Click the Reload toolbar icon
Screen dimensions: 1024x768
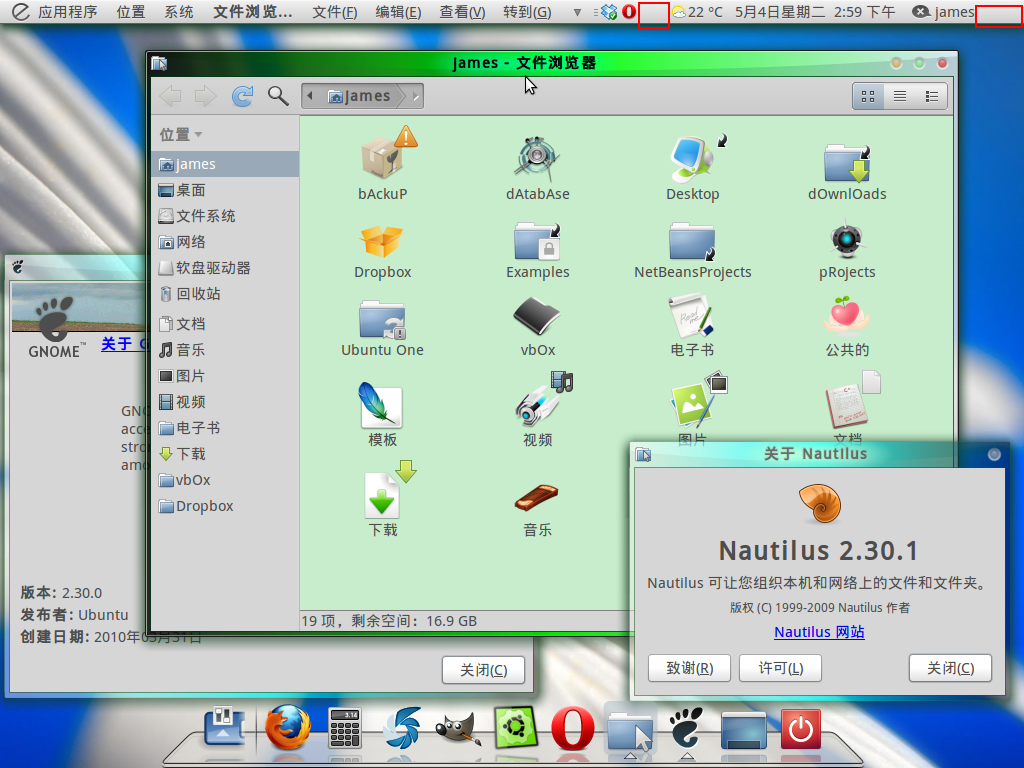coord(242,96)
